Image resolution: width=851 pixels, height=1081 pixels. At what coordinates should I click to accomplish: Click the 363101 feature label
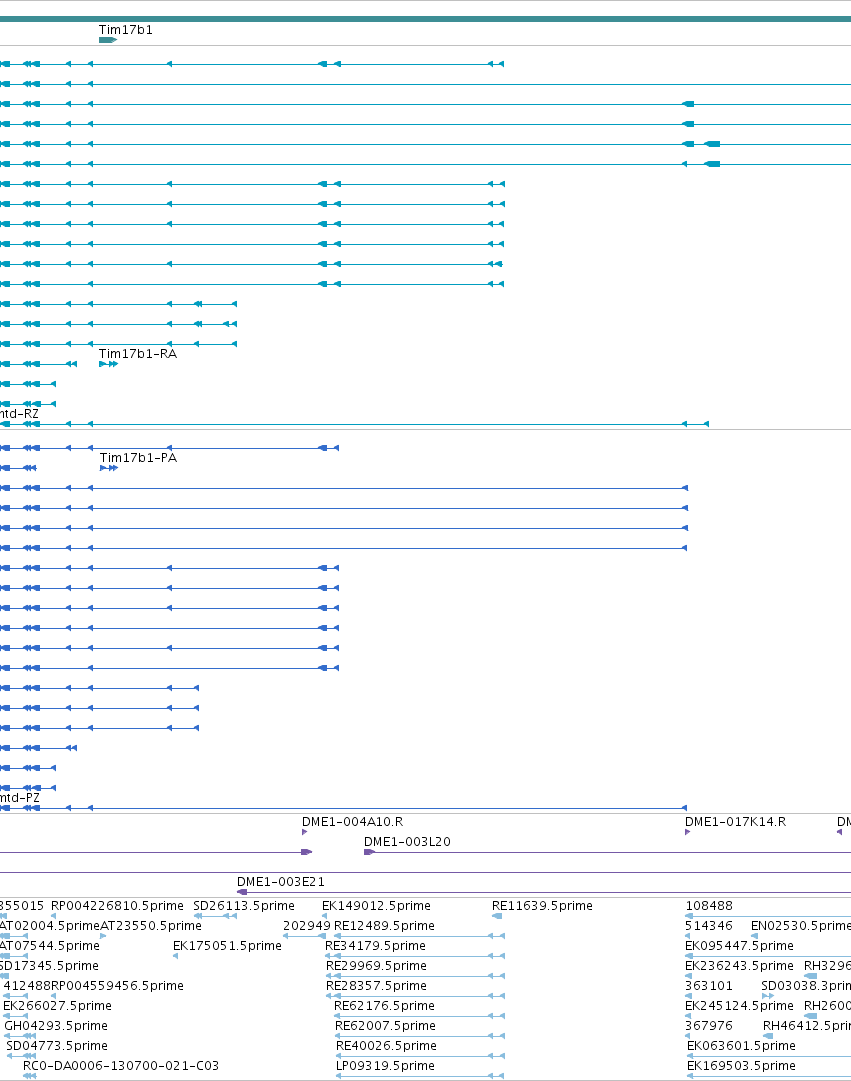pos(709,986)
